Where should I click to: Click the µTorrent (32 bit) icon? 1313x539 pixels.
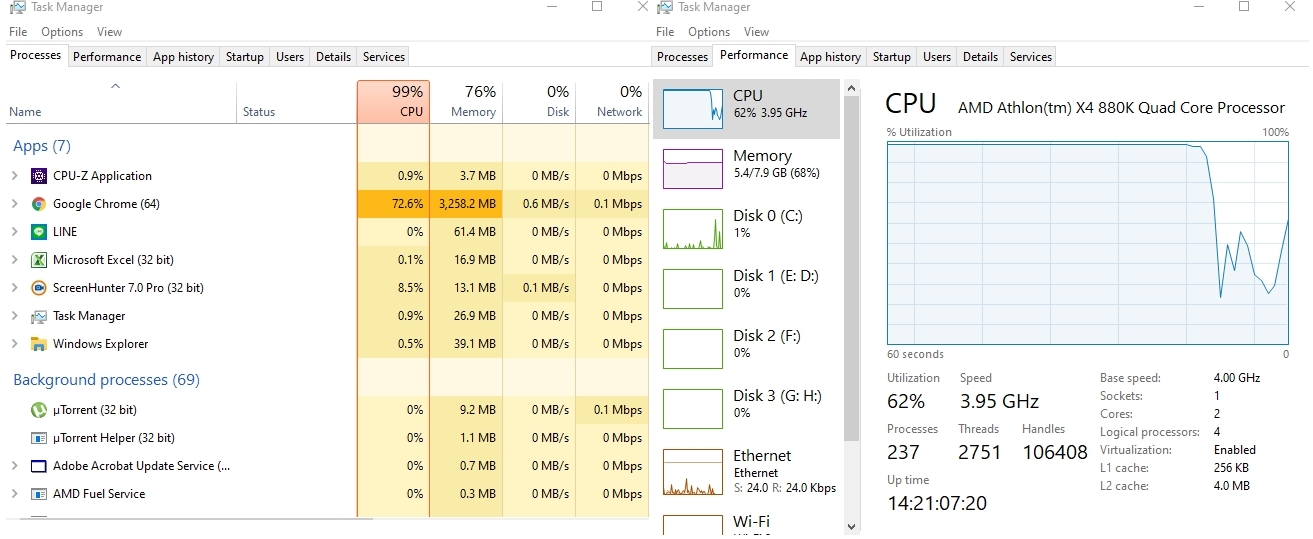tap(39, 410)
